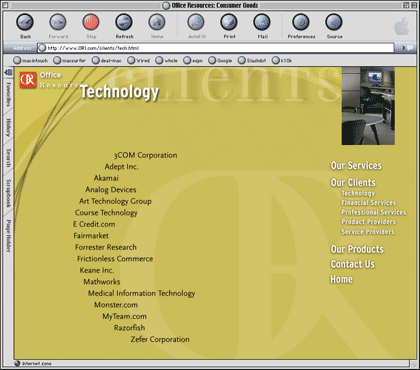The width and height of the screenshot is (420, 370).
Task: Open the espn favorites bookmark
Action: click(193, 61)
